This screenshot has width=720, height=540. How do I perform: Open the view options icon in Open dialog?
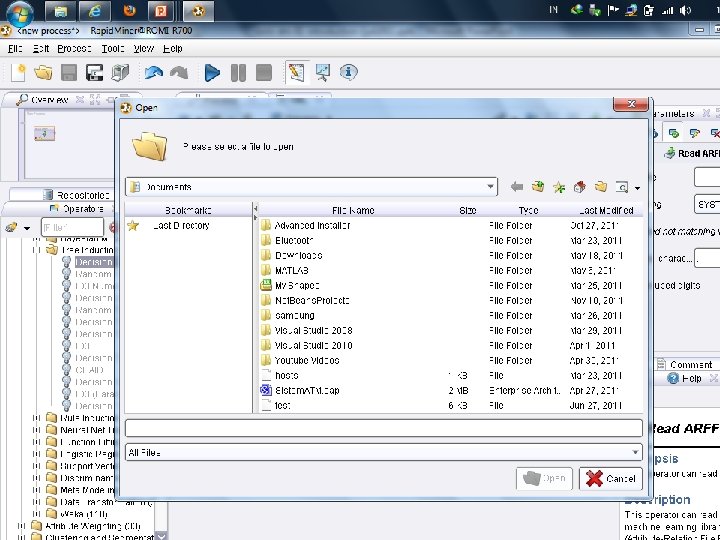622,187
